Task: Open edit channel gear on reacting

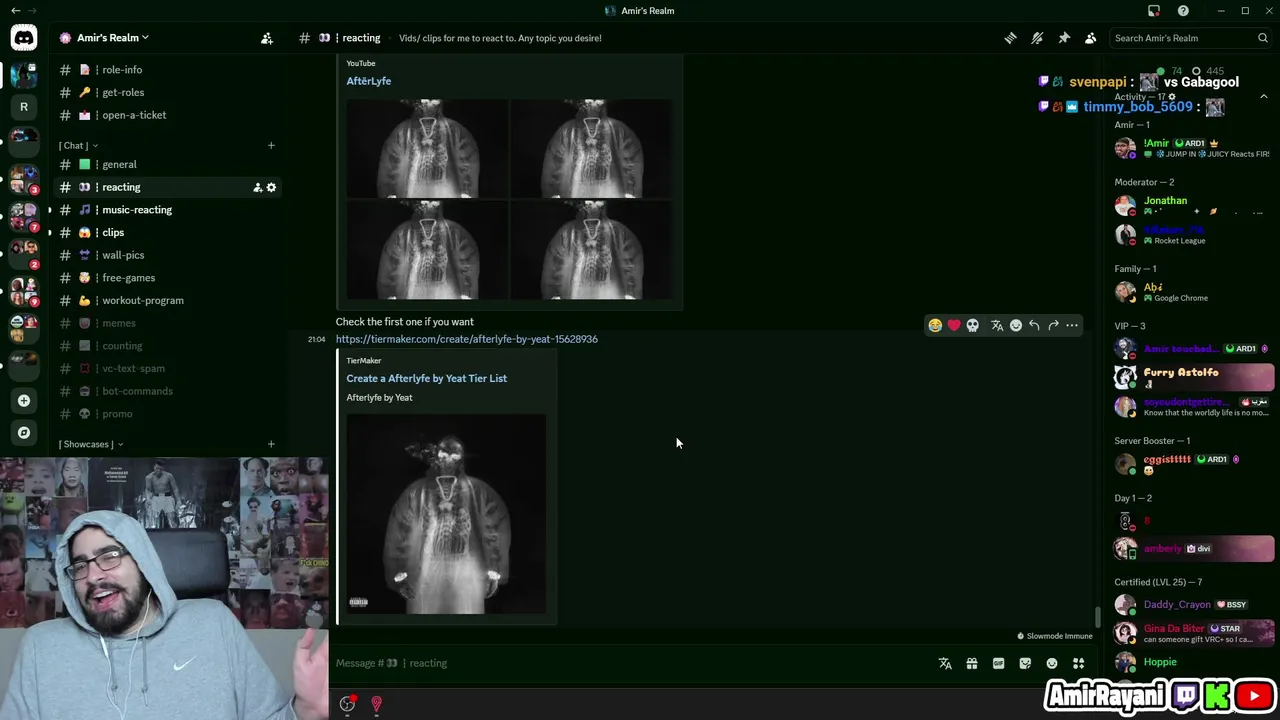Action: click(271, 187)
